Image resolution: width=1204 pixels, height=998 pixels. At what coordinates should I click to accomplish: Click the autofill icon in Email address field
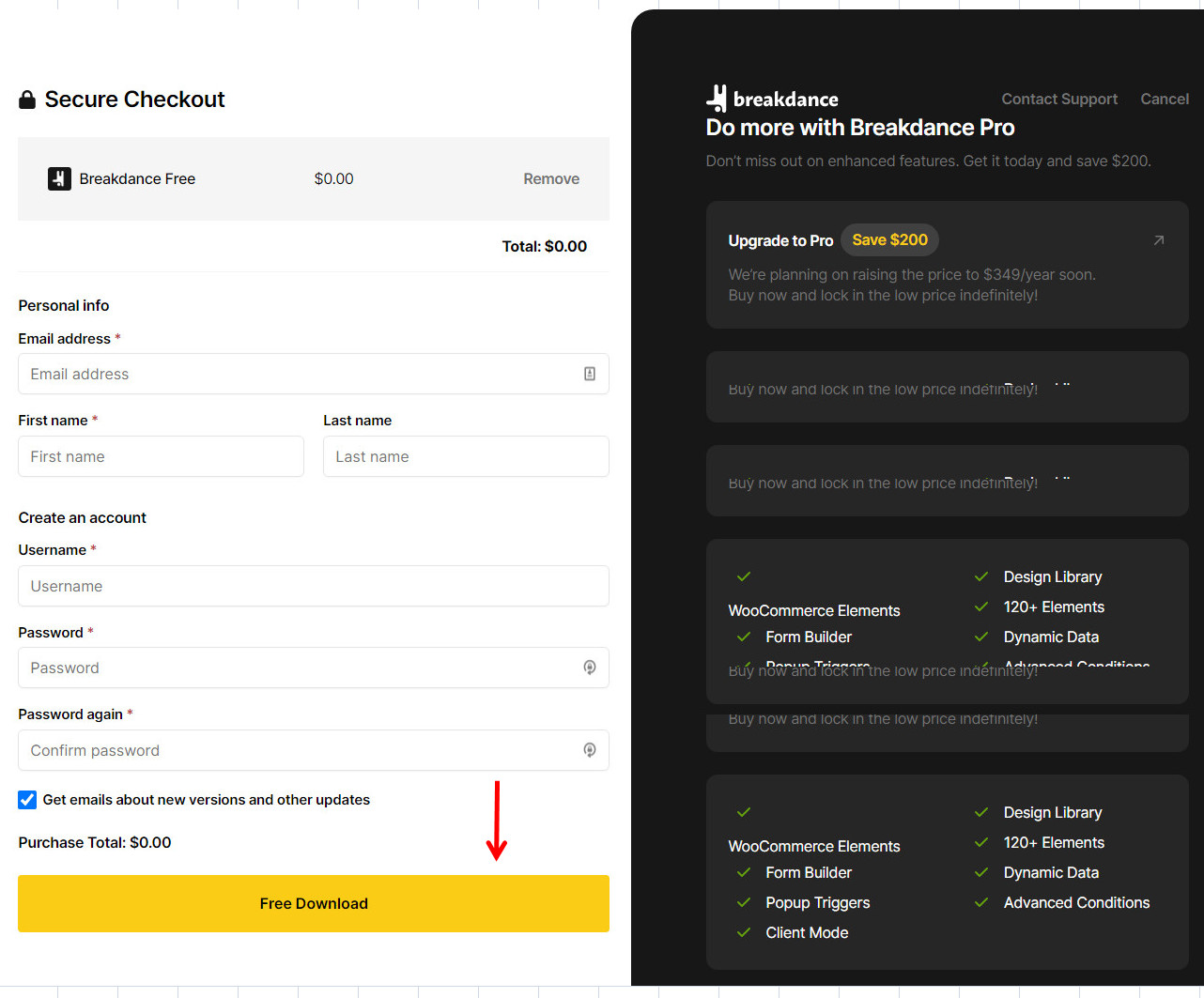coord(590,374)
